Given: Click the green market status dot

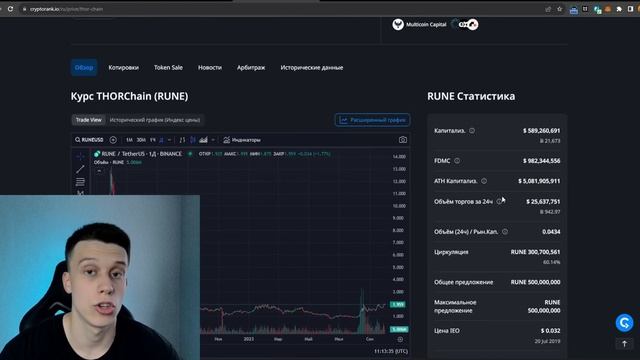Looking at the screenshot, I should pos(190,154).
